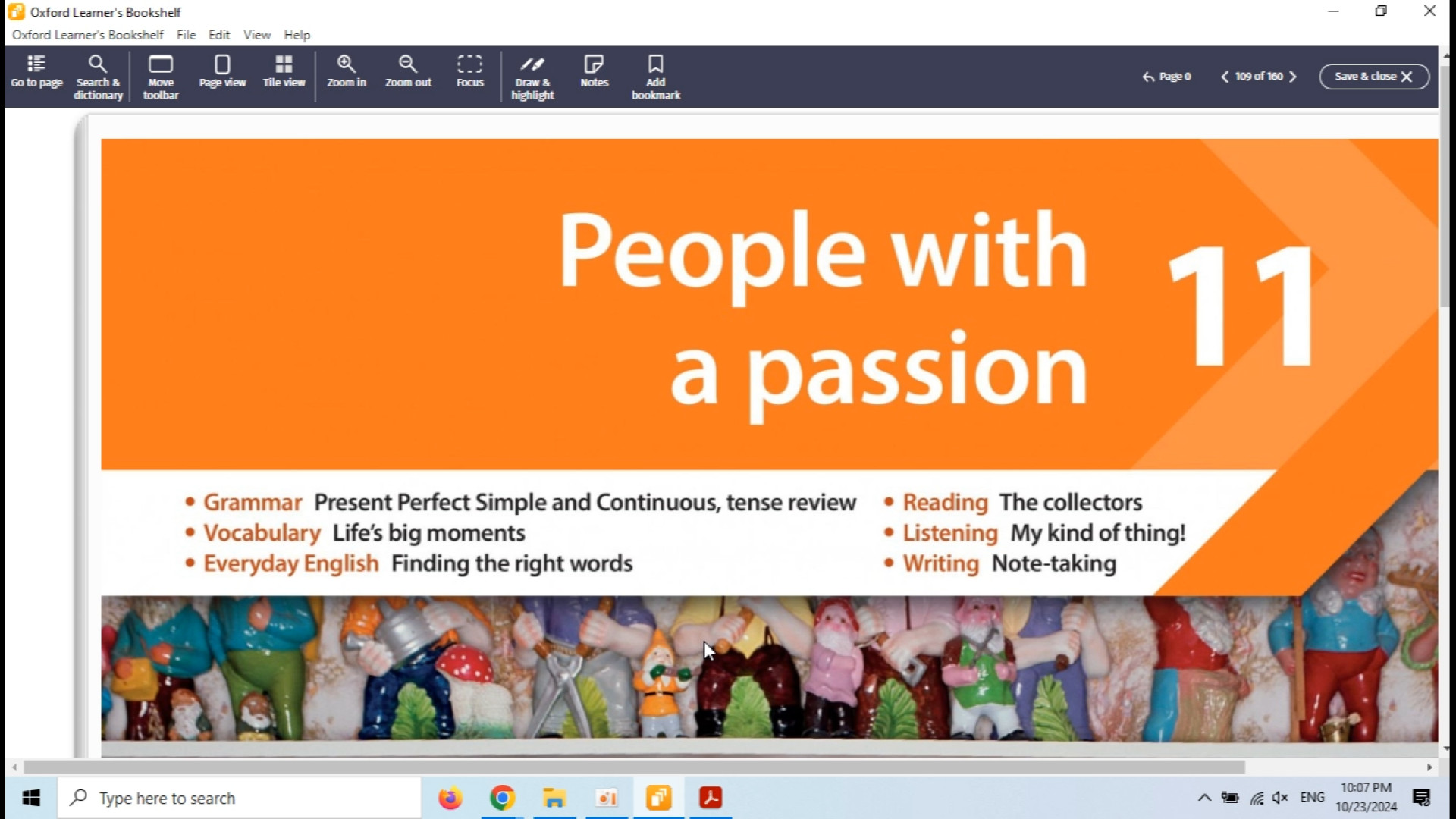Open the View menu
Screen dimensions: 1456x819
[x=256, y=35]
